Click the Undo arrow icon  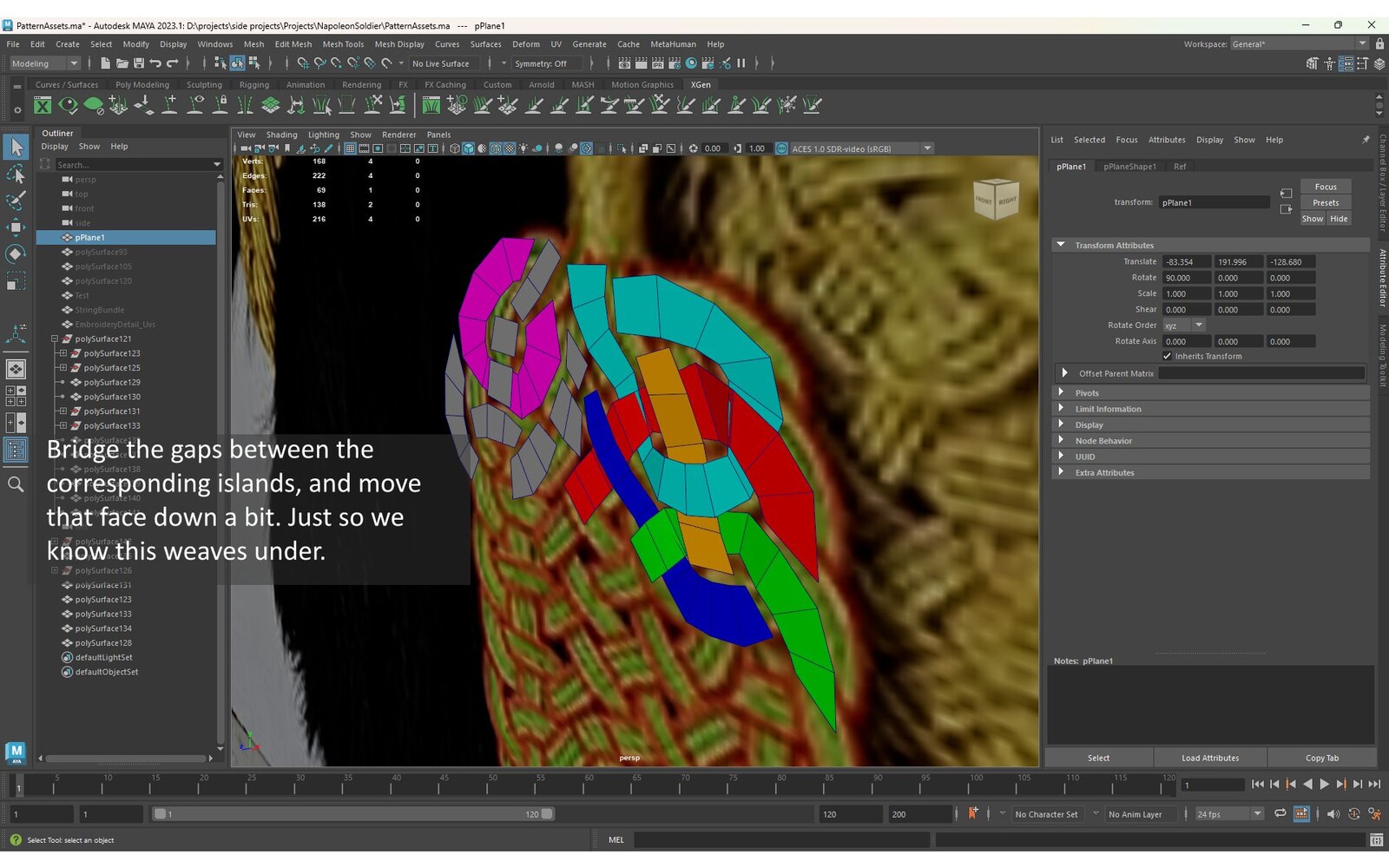coord(155,63)
